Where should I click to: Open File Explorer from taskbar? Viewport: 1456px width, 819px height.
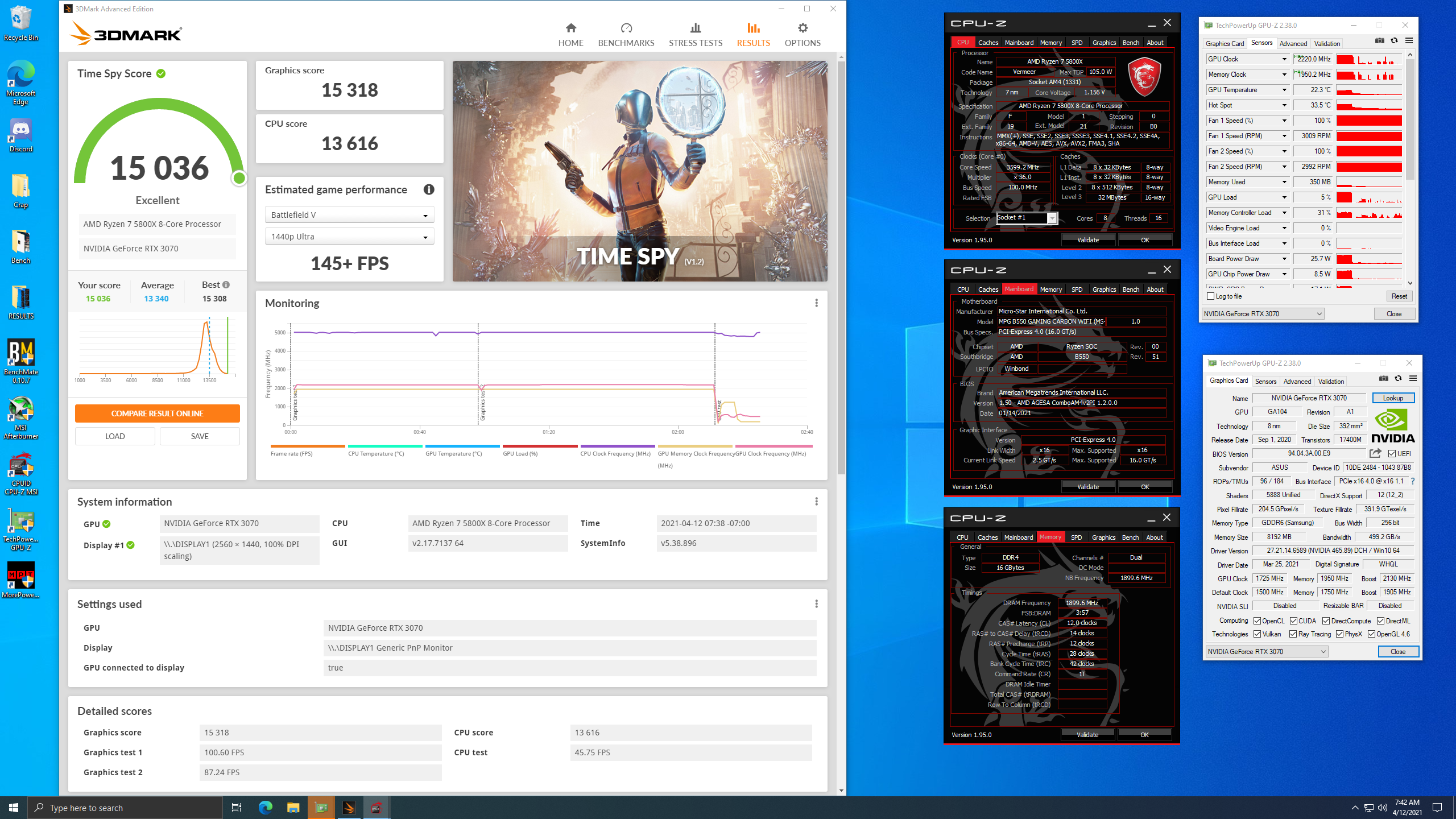pyautogui.click(x=293, y=808)
